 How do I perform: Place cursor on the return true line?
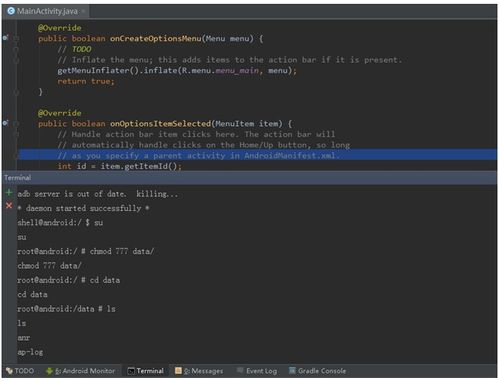point(86,81)
